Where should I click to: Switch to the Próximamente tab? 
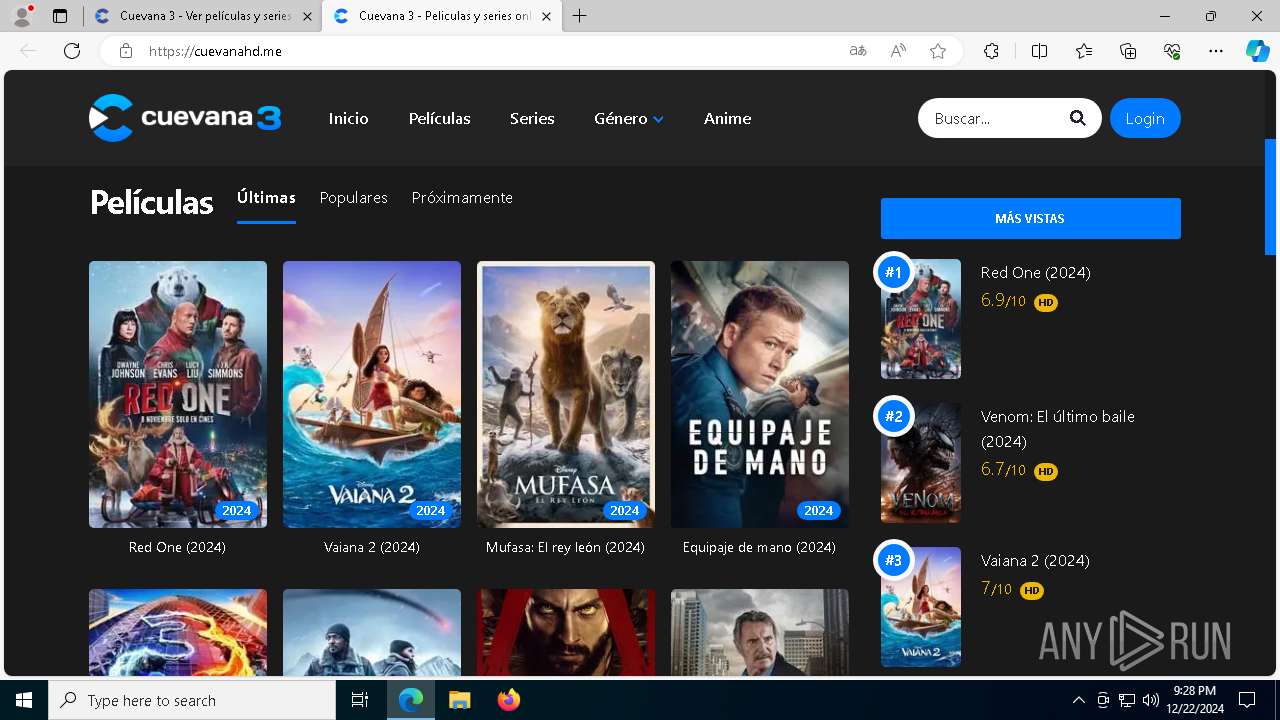pos(462,198)
